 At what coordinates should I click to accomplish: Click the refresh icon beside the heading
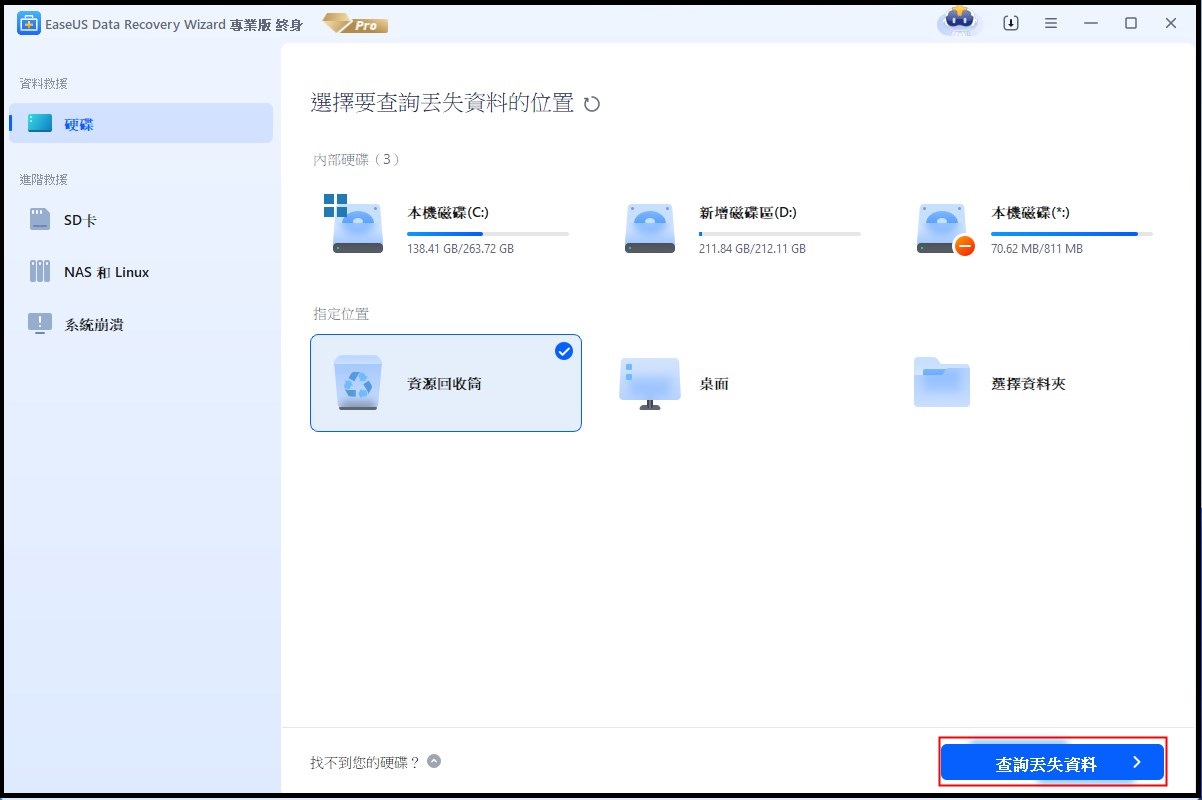pos(592,104)
